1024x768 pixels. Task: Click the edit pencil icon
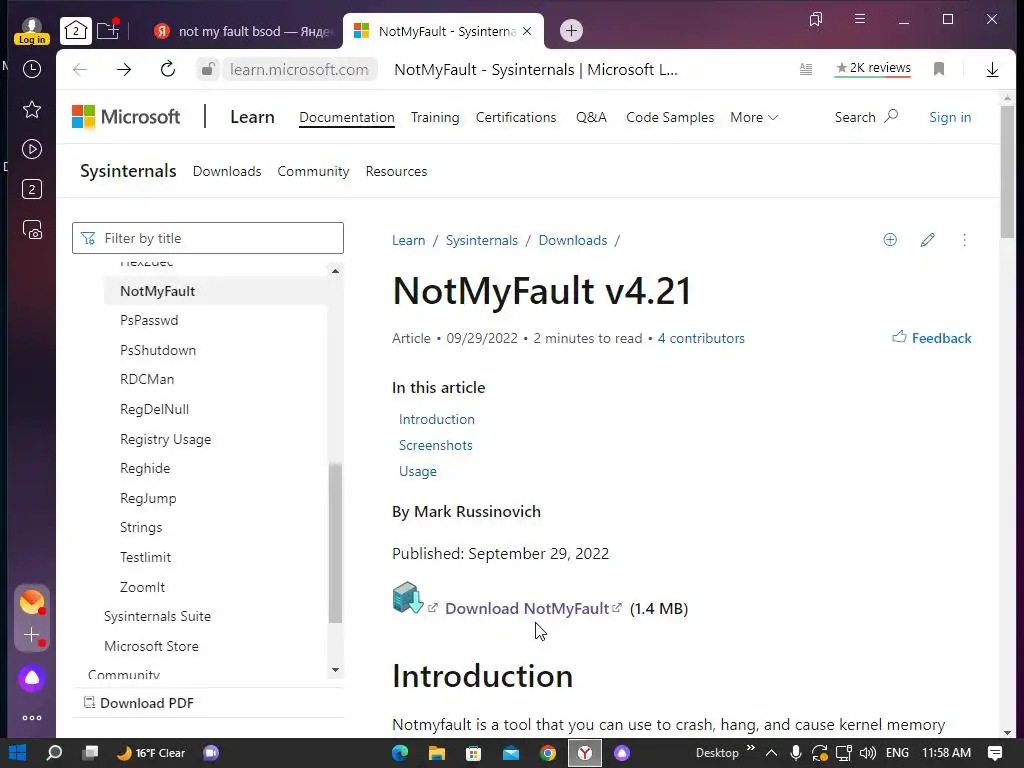point(927,240)
